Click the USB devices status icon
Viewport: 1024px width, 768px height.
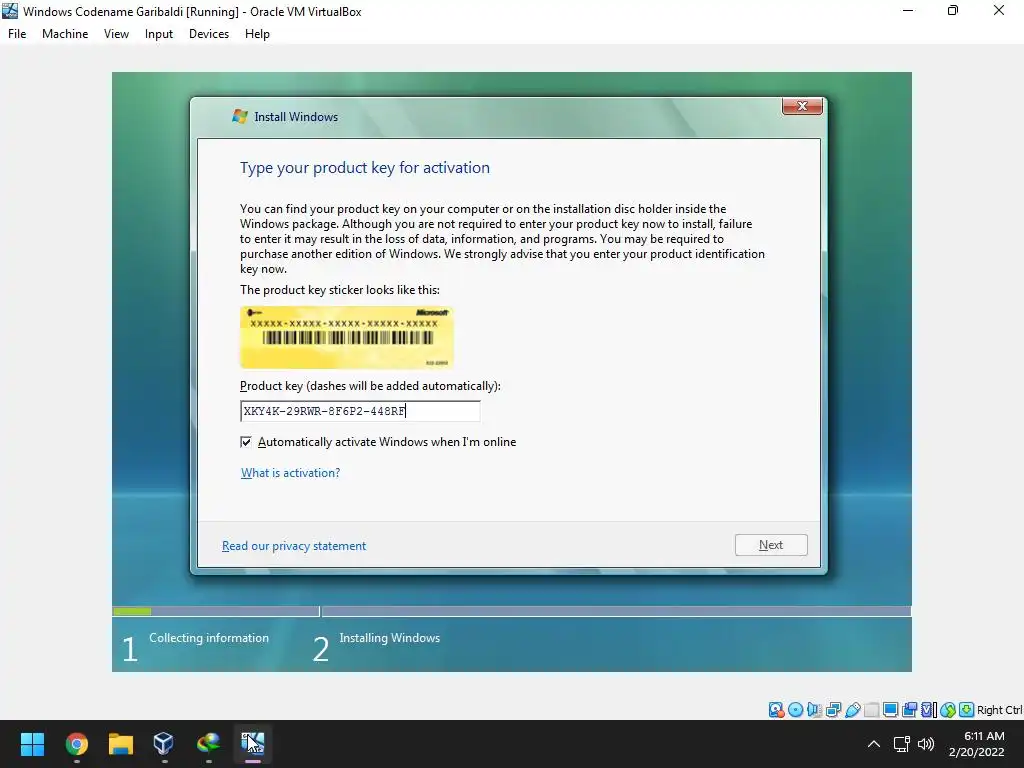[852, 710]
